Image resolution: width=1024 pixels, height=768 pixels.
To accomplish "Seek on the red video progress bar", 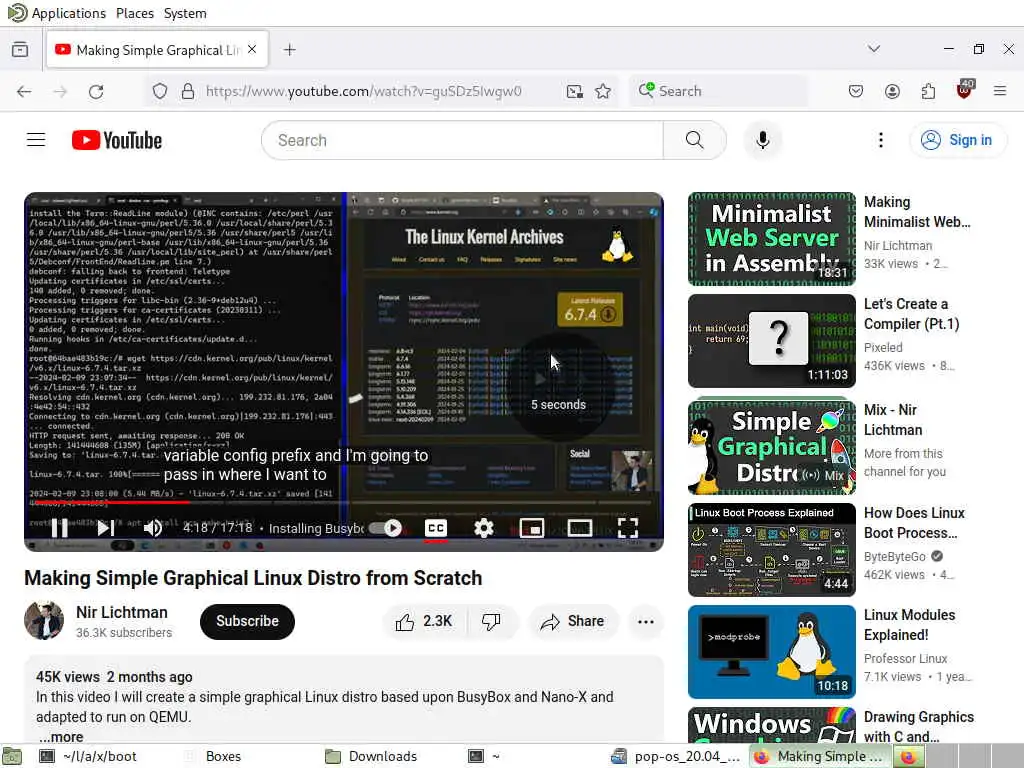I will point(344,502).
